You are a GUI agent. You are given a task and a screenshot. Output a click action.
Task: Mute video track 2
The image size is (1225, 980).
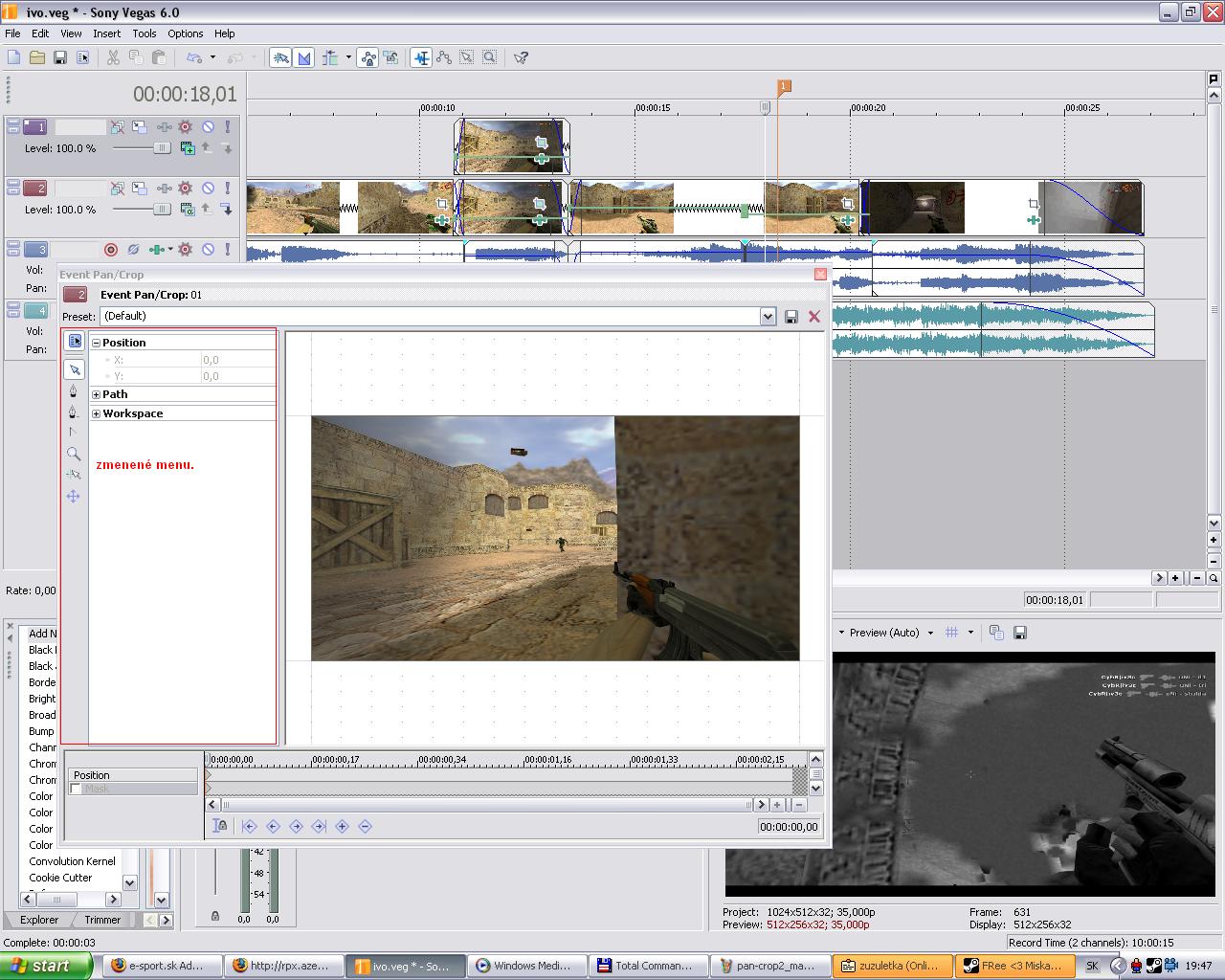(x=208, y=189)
